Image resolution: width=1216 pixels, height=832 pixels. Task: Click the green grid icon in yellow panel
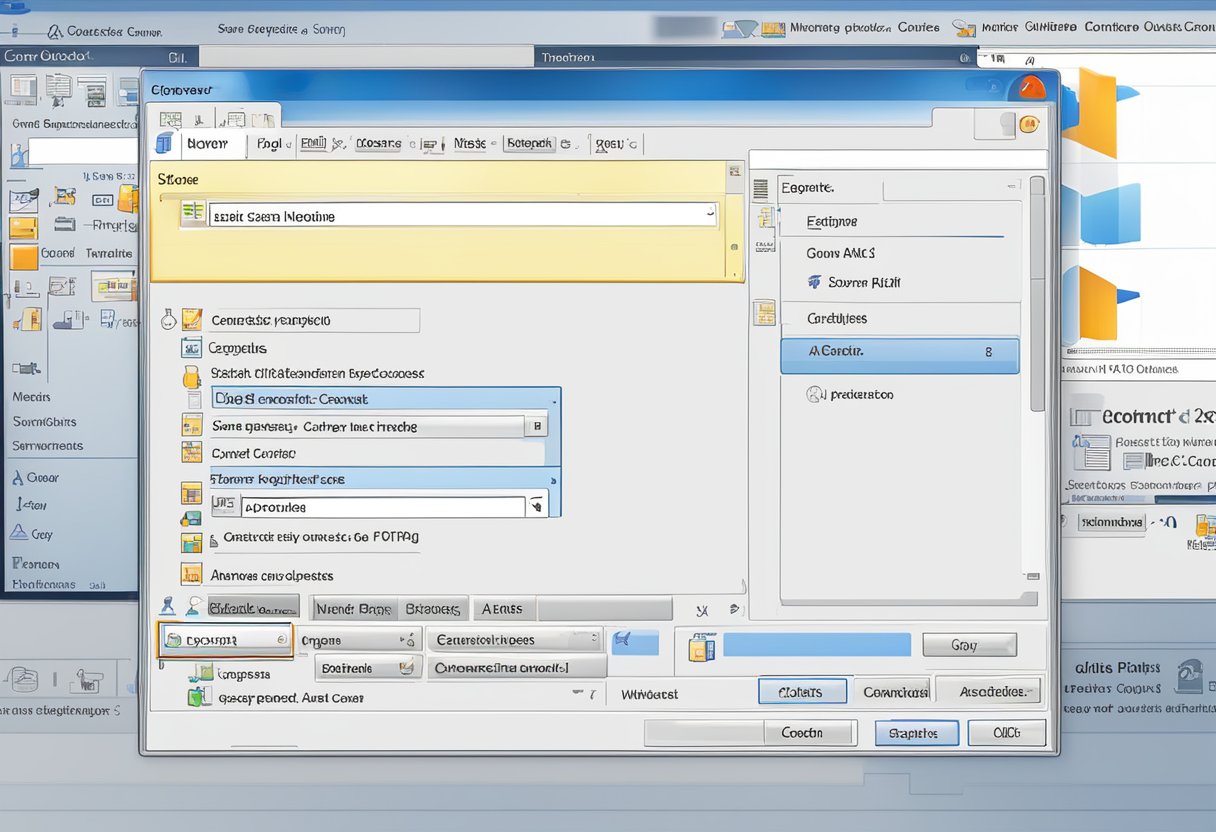point(193,212)
